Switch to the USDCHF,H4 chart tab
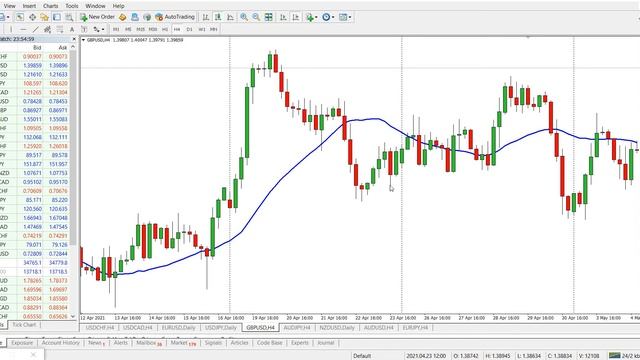Image resolution: width=640 pixels, height=360 pixels. coord(100,328)
